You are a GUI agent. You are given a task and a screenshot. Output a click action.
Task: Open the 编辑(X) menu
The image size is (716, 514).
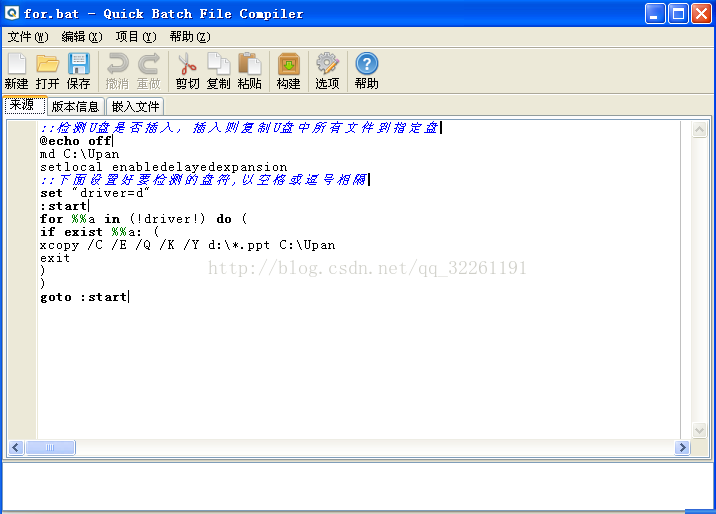pos(82,37)
